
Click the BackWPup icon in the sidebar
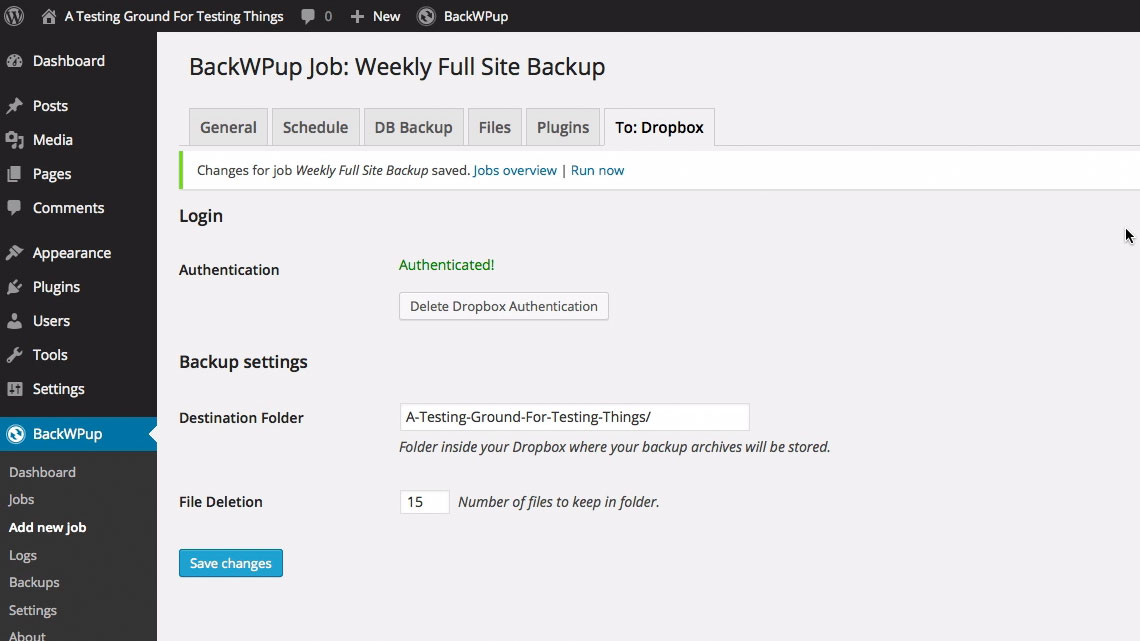tap(15, 434)
